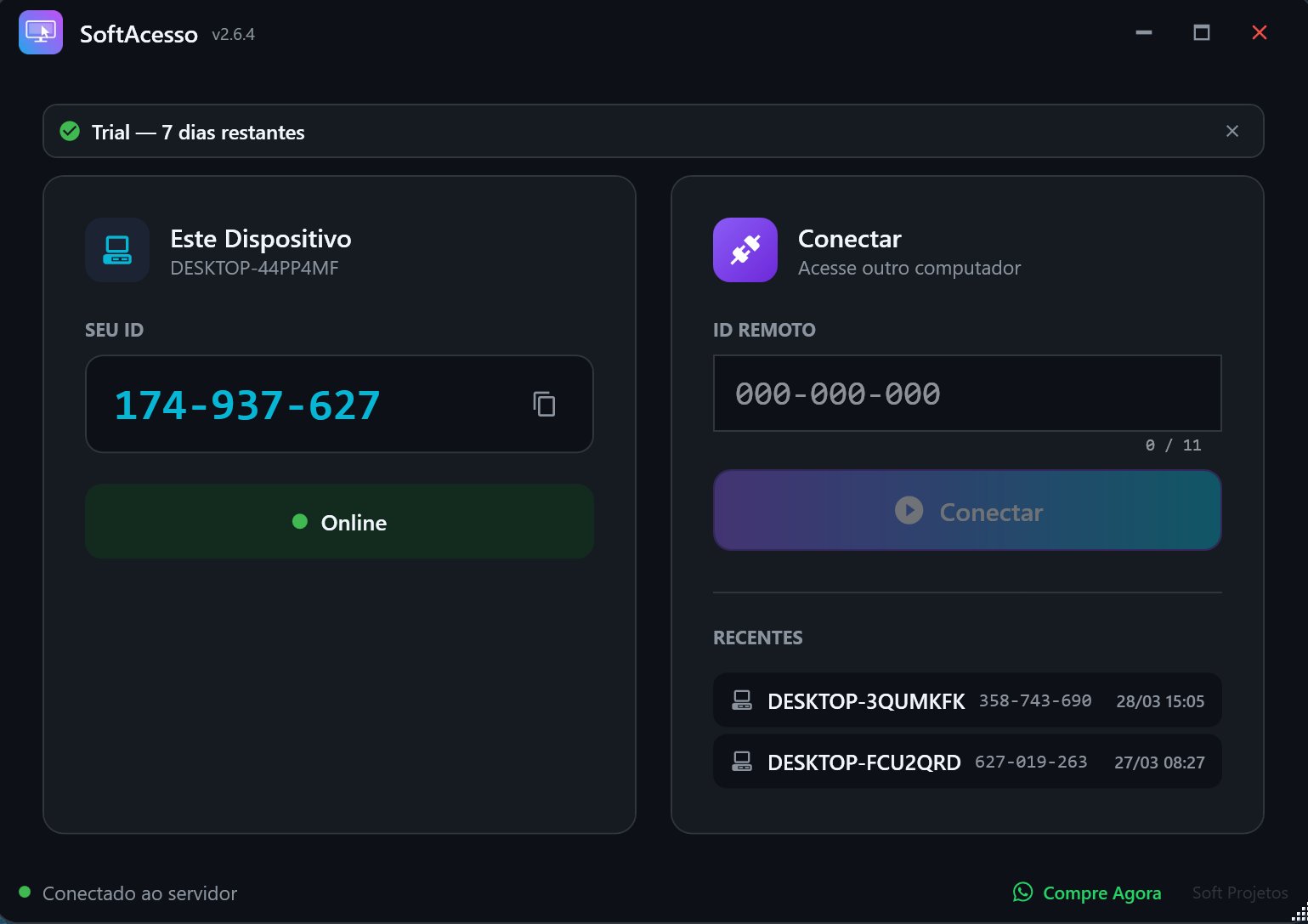Click the purple plug Conectar icon

click(x=745, y=250)
